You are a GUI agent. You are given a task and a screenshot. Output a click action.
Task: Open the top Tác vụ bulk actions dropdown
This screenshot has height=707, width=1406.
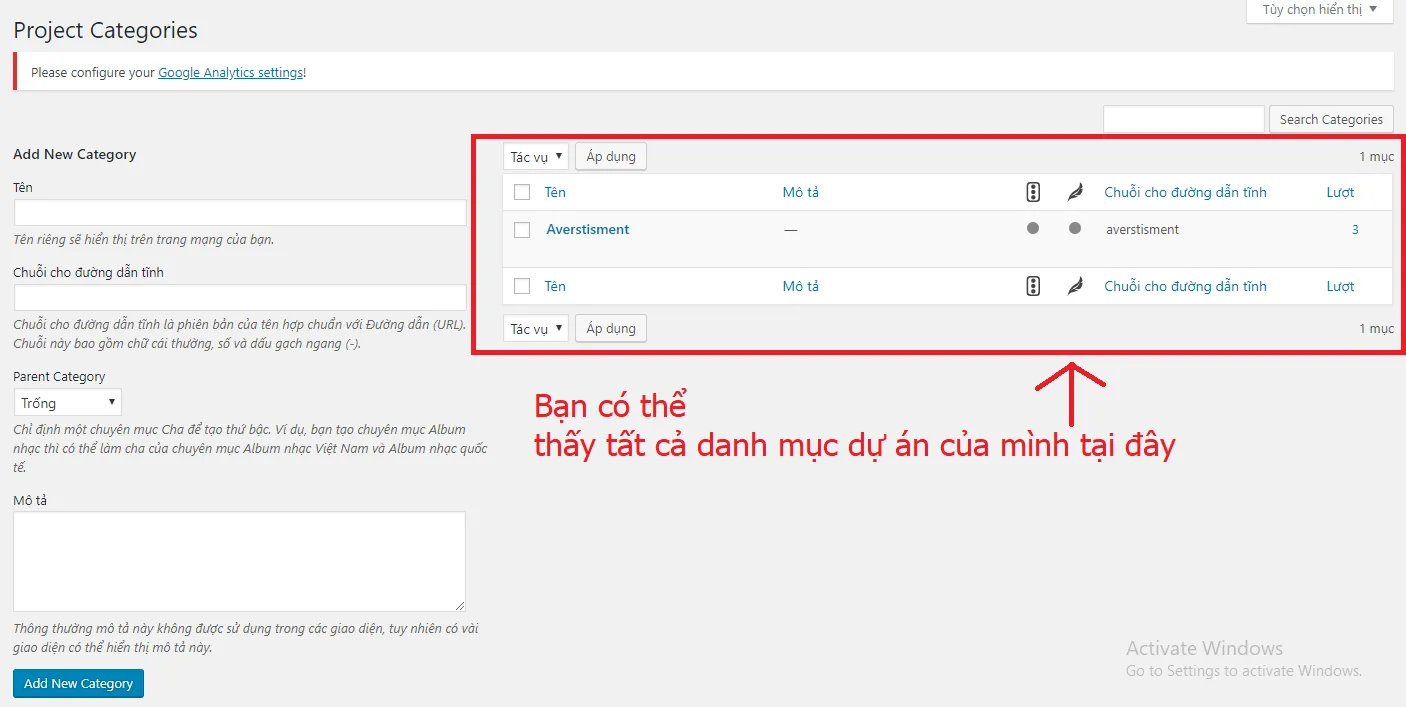coord(536,157)
